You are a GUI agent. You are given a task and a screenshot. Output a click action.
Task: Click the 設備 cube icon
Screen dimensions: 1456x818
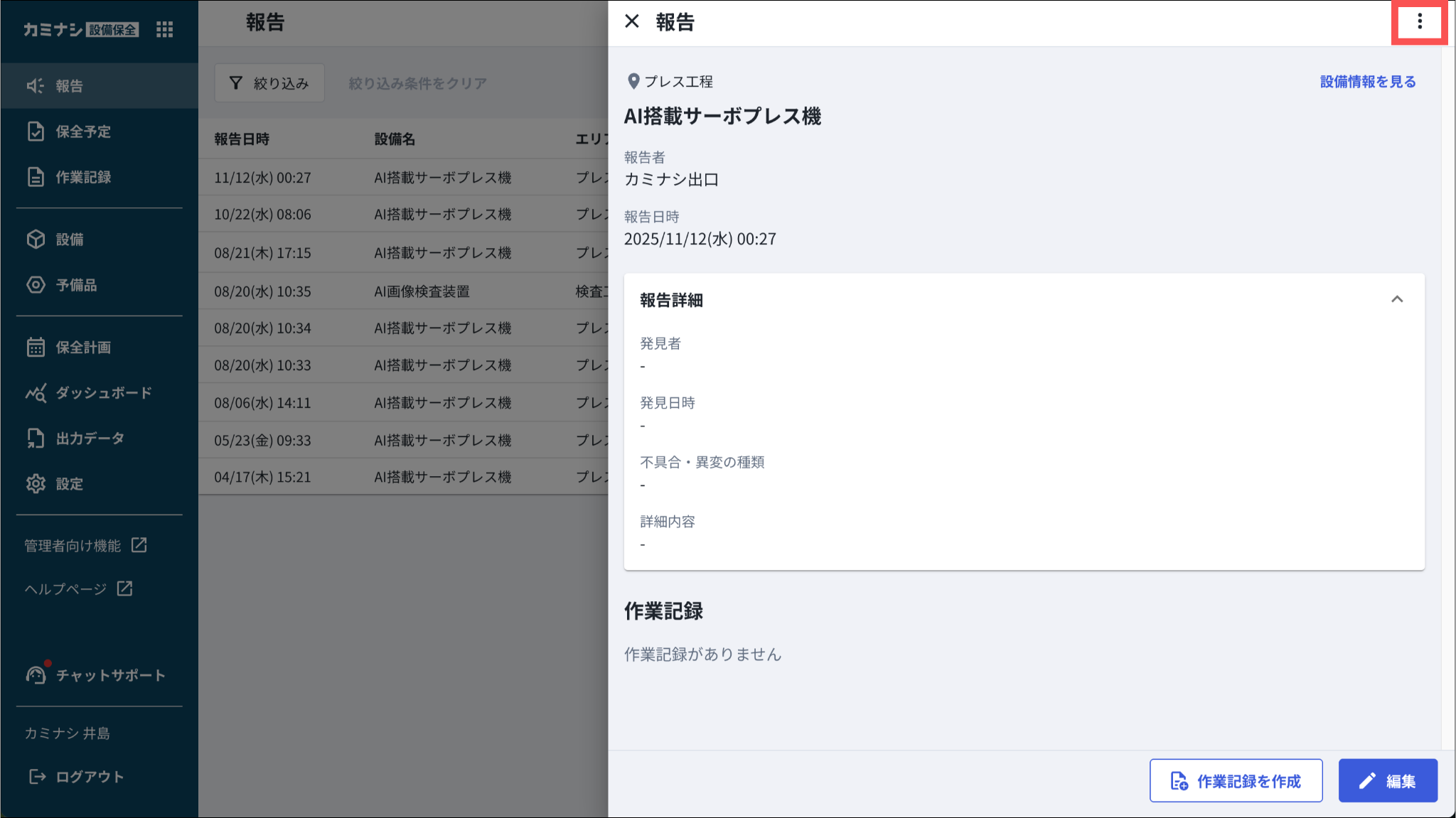click(x=36, y=240)
